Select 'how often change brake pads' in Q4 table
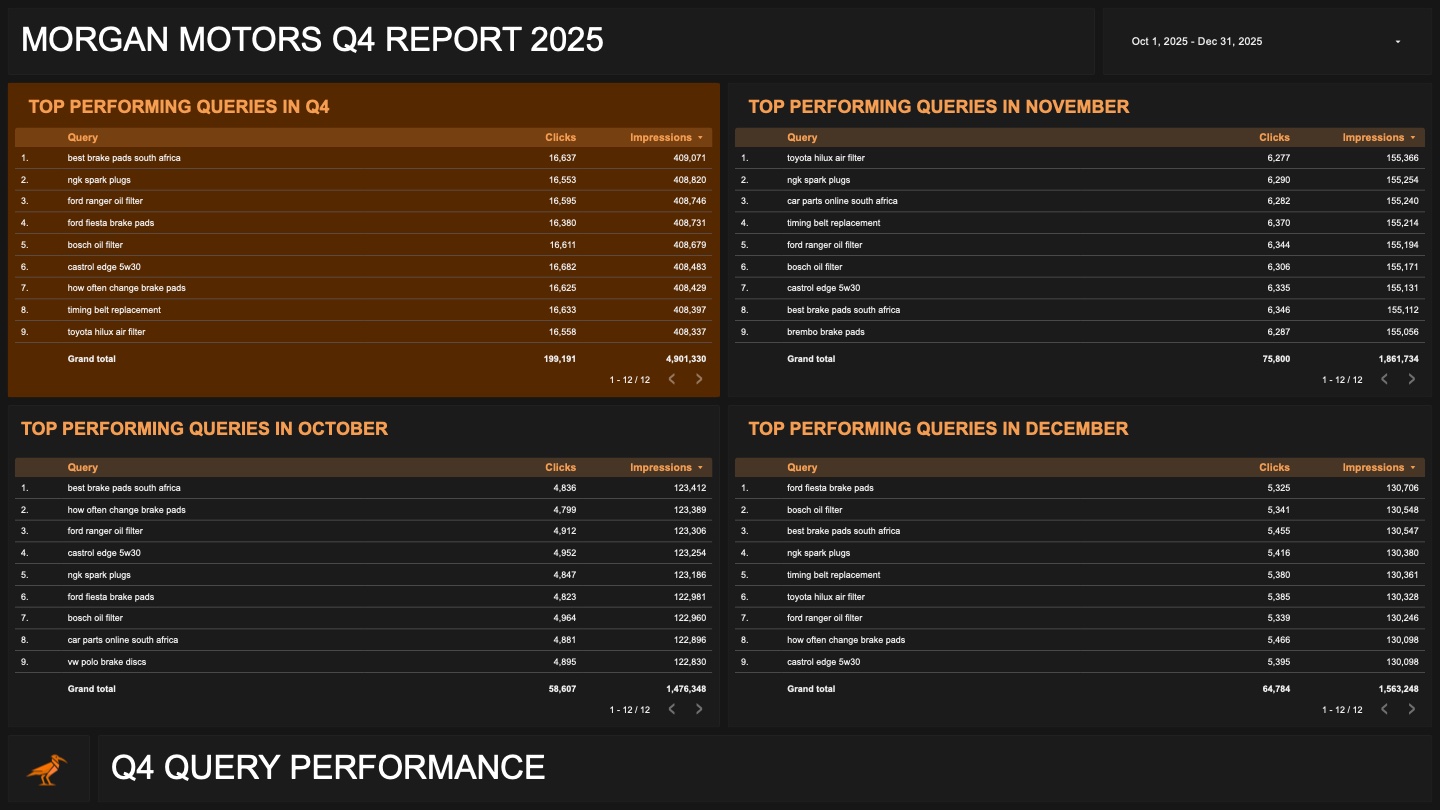This screenshot has width=1440, height=810. pyautogui.click(x=126, y=288)
